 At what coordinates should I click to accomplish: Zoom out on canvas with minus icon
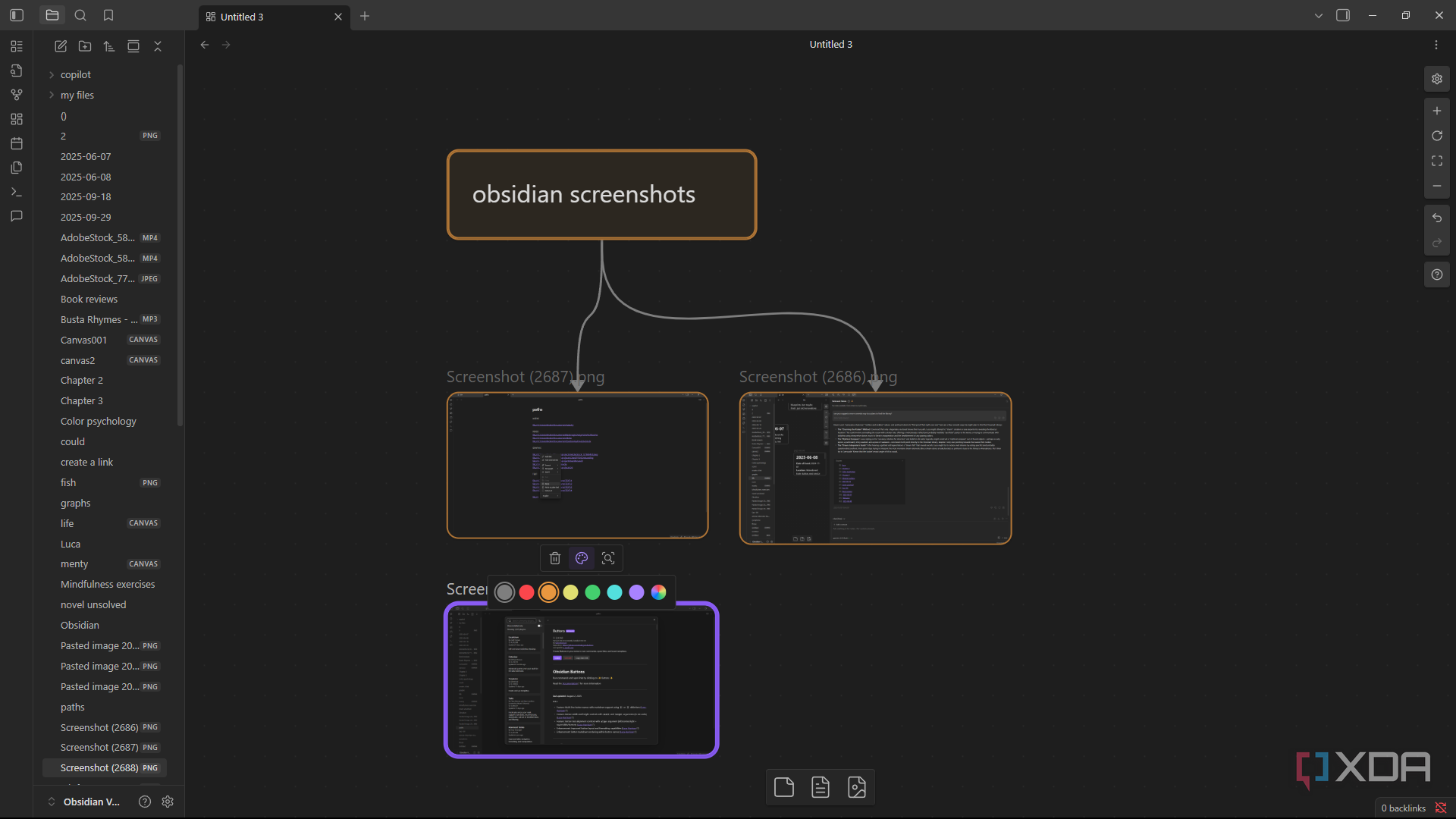pos(1437,186)
